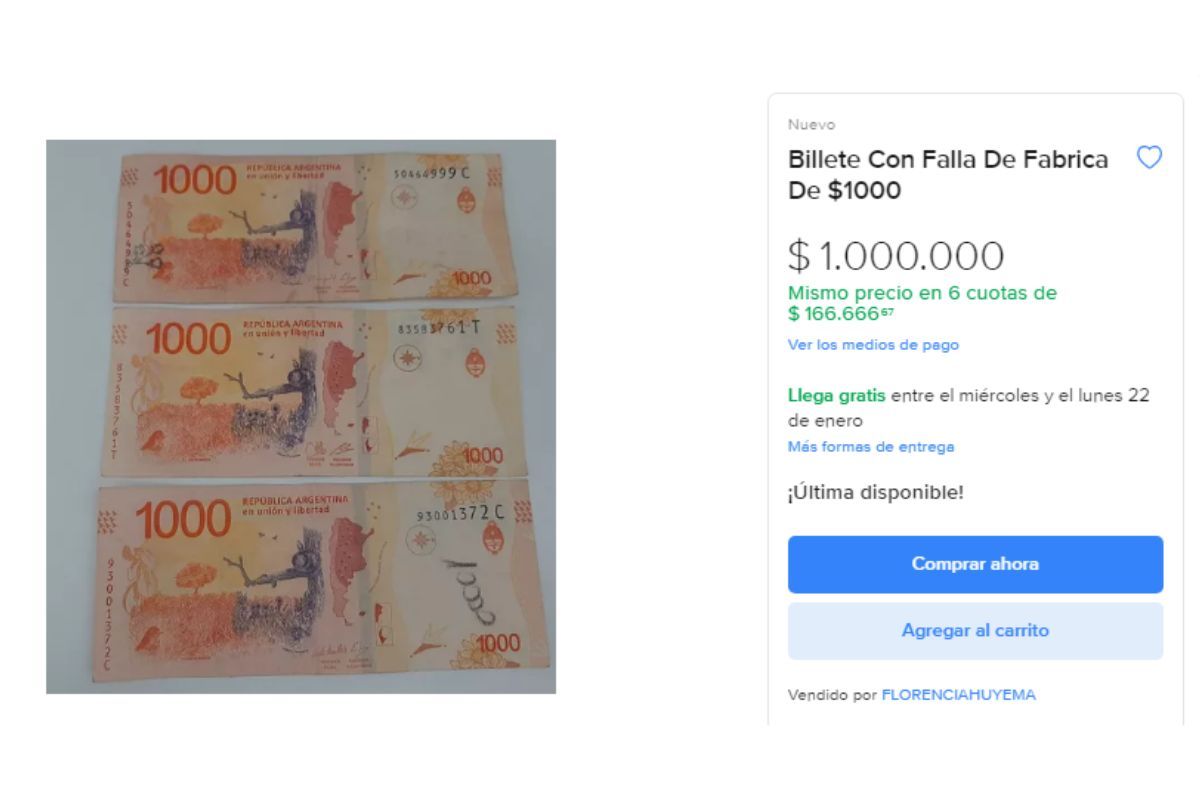Click the green Llega gratis shipping text
The image size is (1200, 800).
click(x=836, y=395)
